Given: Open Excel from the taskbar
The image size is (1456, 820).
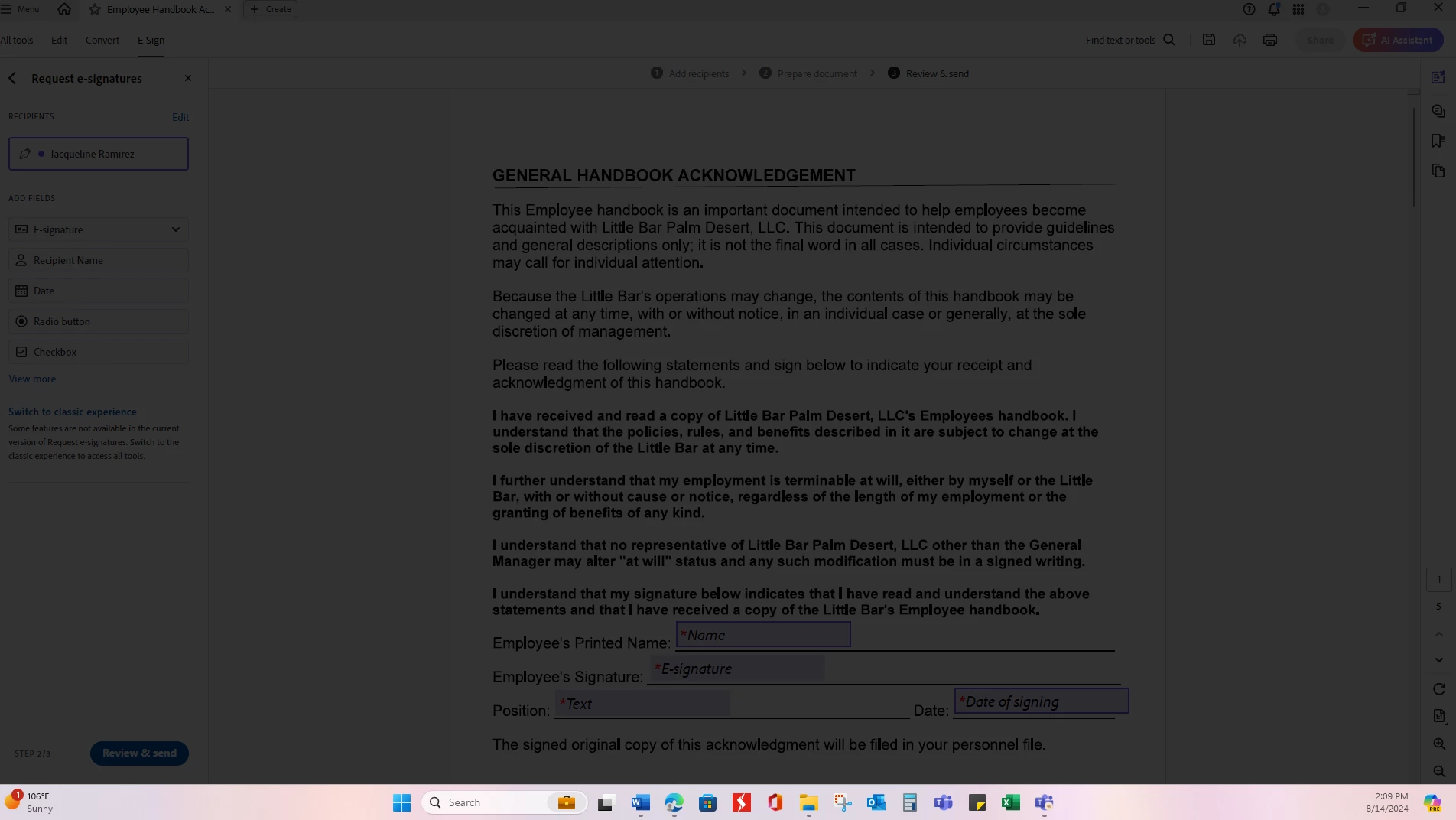Looking at the screenshot, I should click(1010, 802).
